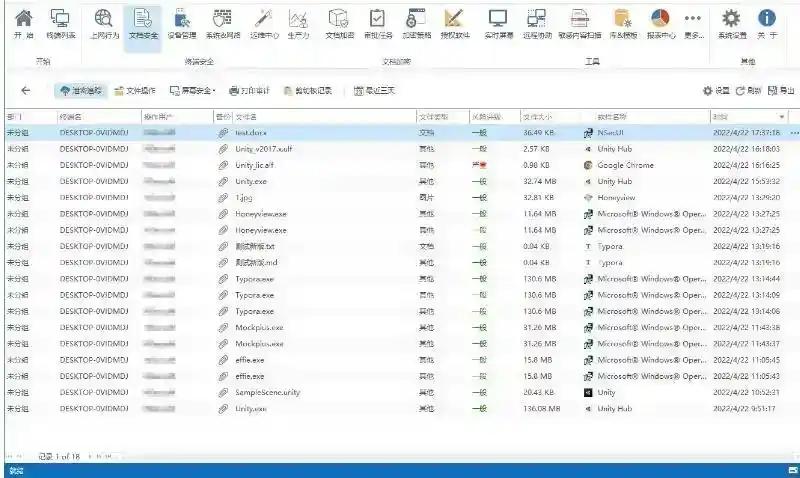Go back with the left arrow
Viewport: 800px width, 478px height.
point(26,91)
